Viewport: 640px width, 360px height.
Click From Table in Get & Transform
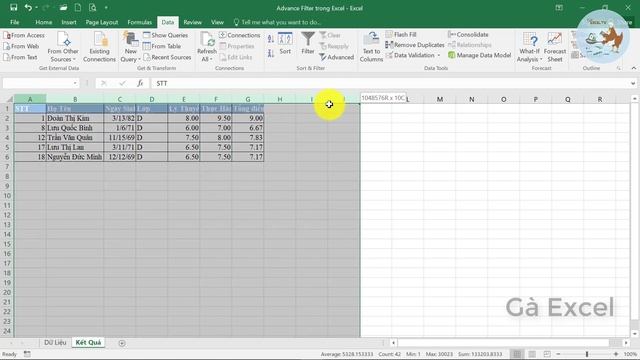162,46
